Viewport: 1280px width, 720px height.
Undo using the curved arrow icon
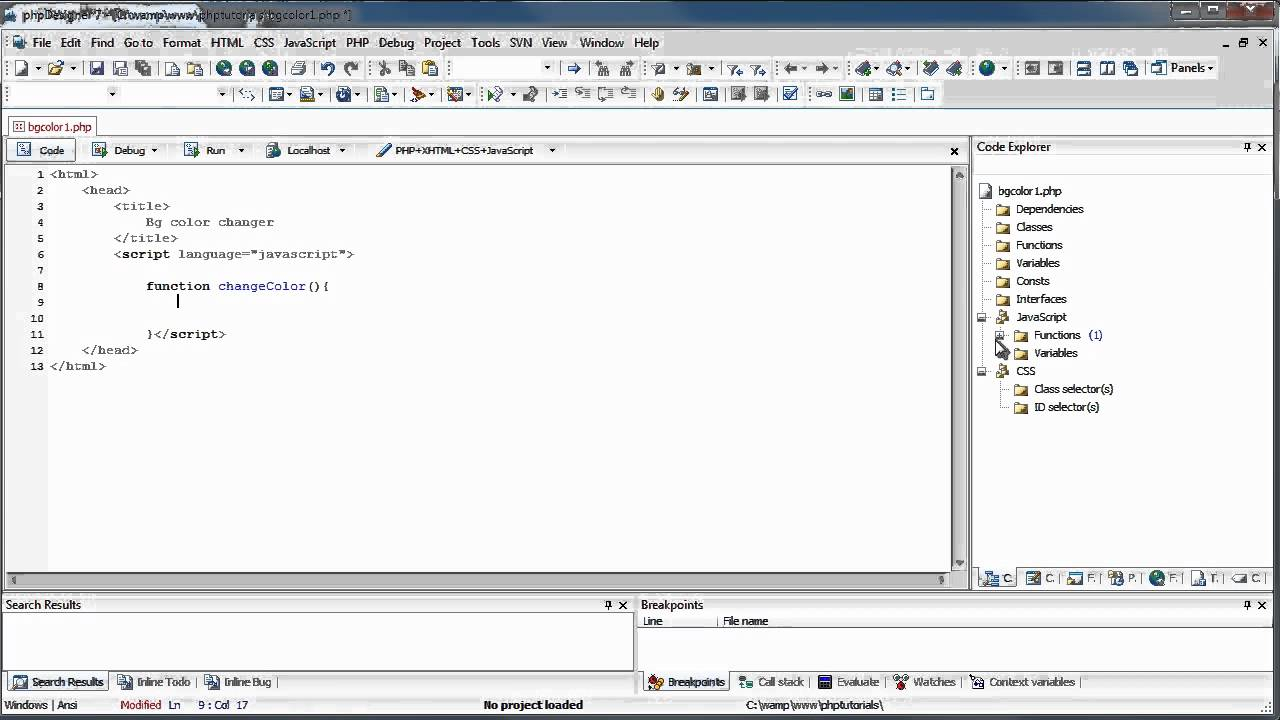[x=328, y=68]
